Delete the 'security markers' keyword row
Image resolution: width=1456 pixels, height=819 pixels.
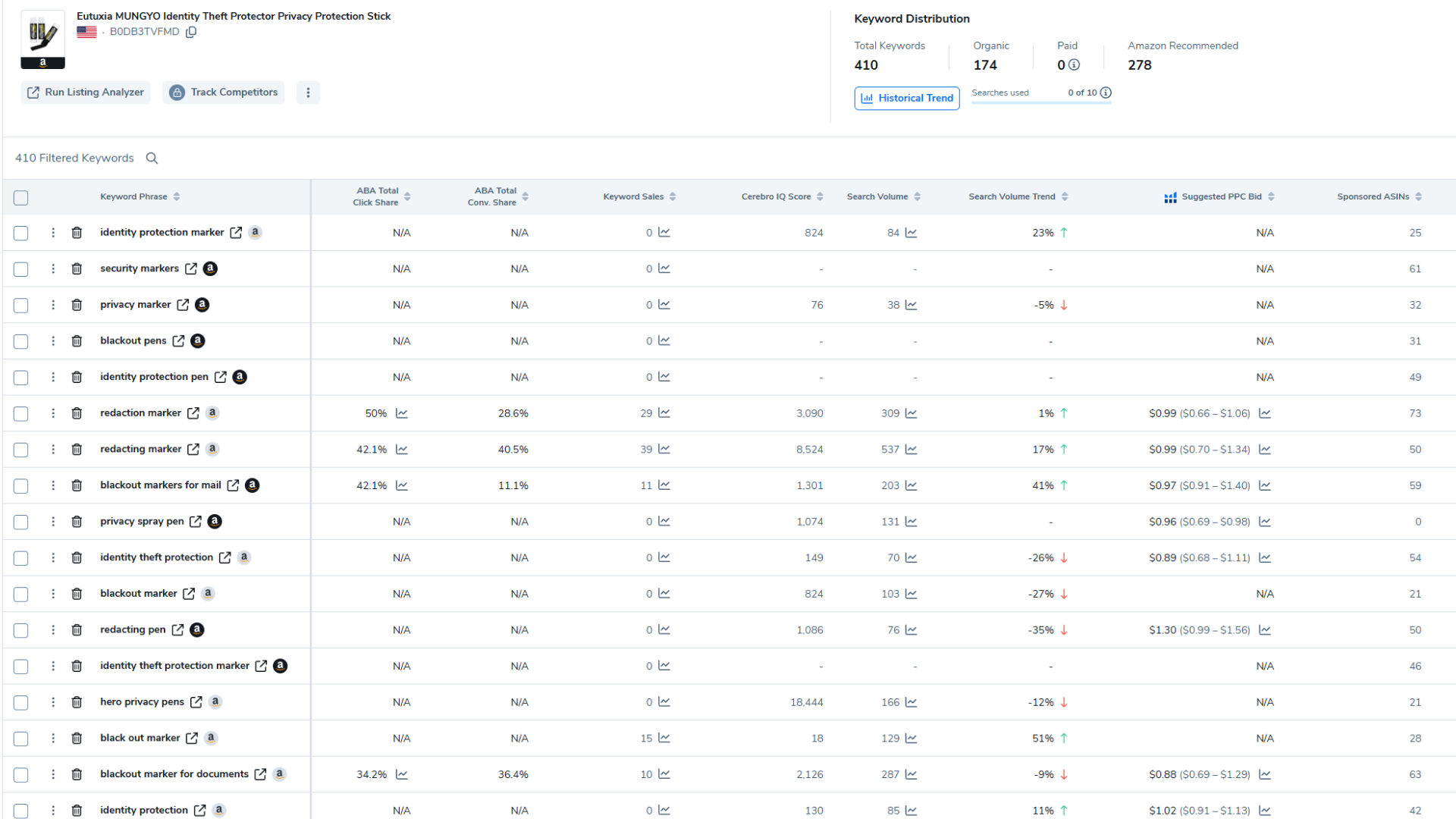click(x=77, y=268)
